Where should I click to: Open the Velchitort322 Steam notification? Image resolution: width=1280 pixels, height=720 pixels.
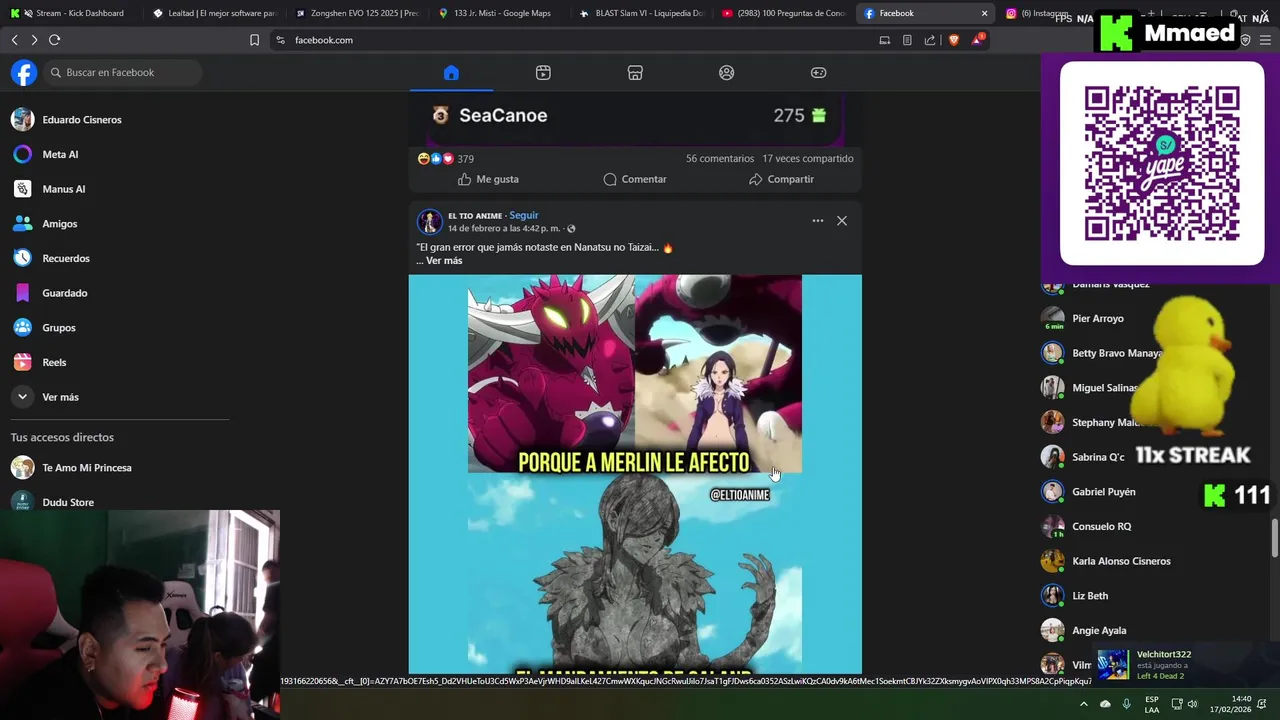click(x=1186, y=665)
